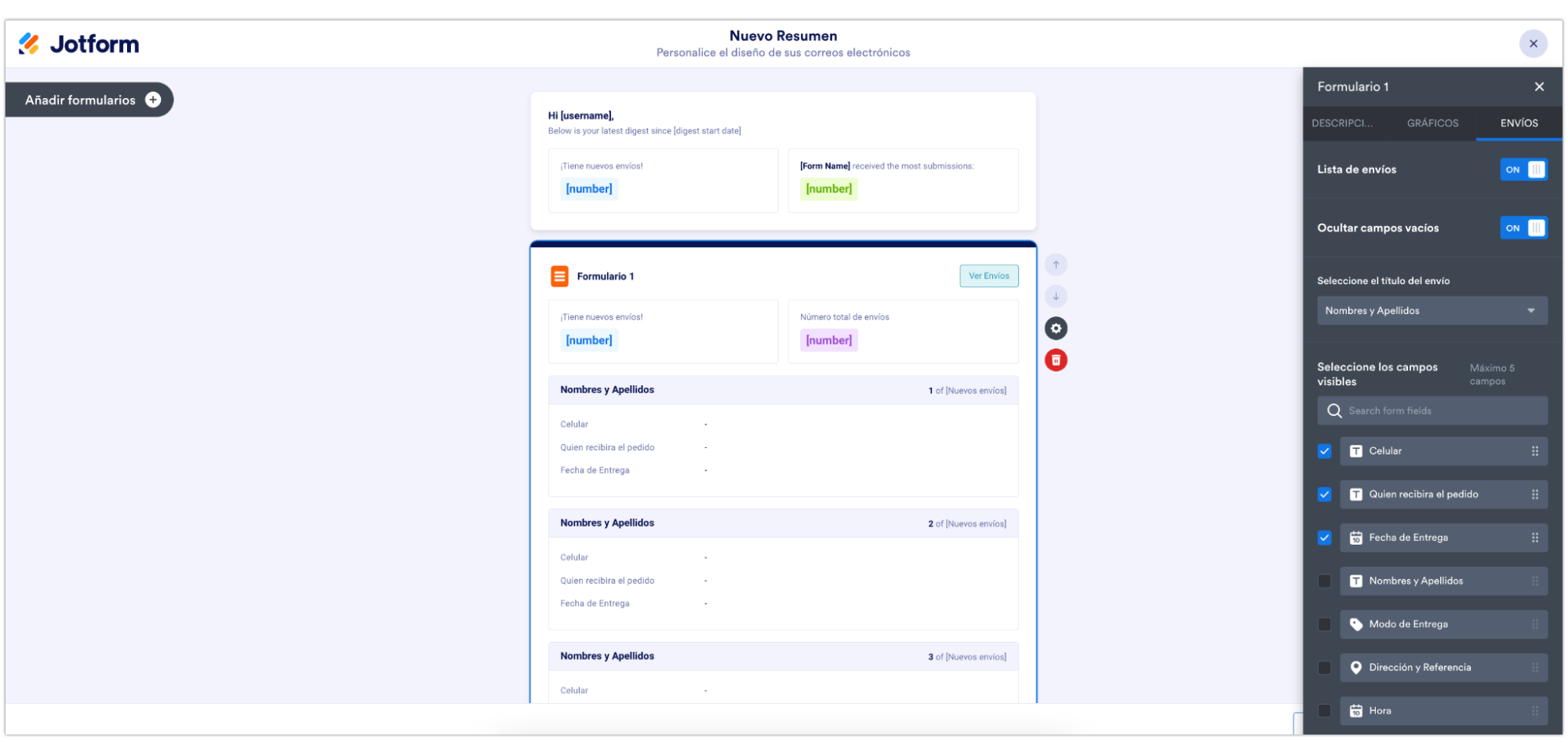Click the Nuevo Resumen title text
This screenshot has height=740, width=1568.
click(783, 36)
